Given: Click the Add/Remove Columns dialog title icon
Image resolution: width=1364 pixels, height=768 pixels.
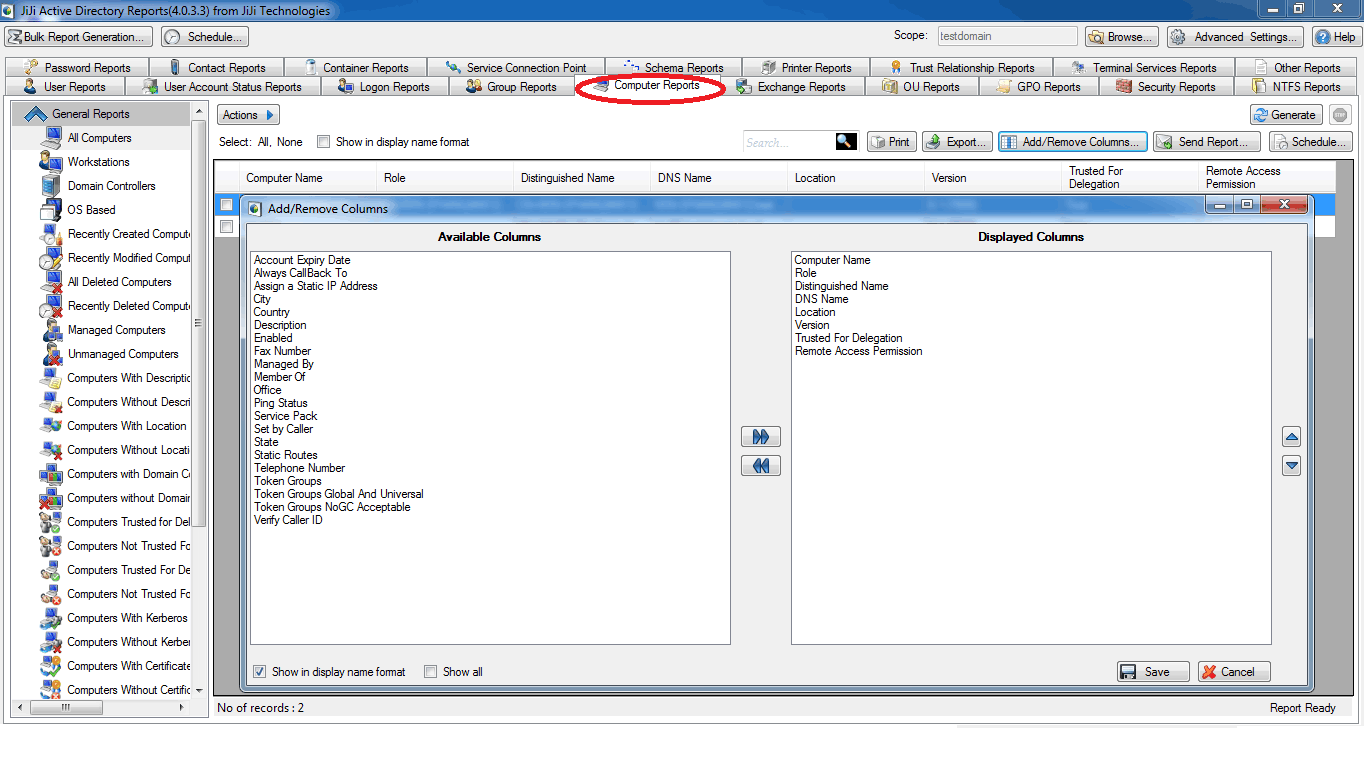Looking at the screenshot, I should (x=254, y=209).
